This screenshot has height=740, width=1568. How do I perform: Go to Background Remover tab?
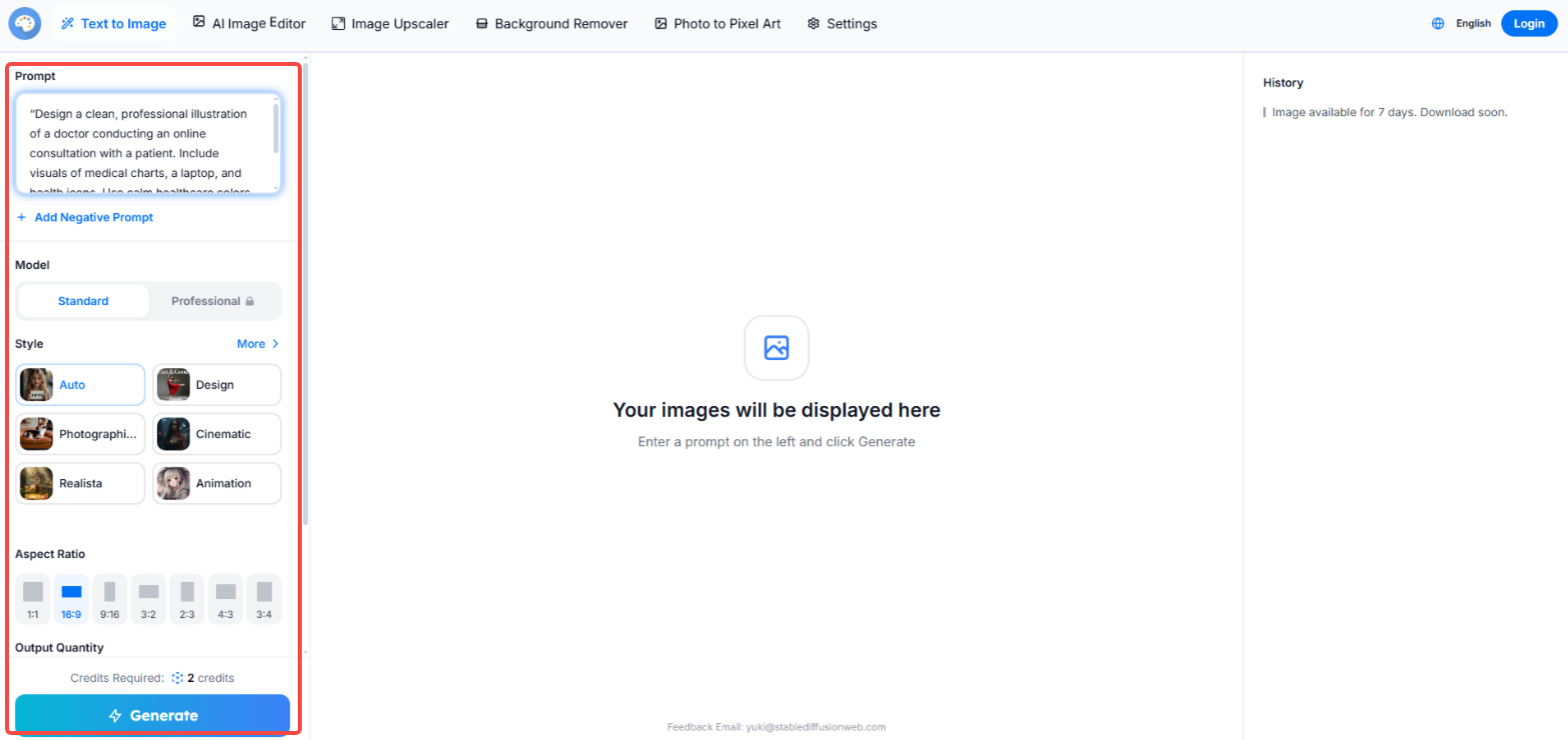(552, 23)
